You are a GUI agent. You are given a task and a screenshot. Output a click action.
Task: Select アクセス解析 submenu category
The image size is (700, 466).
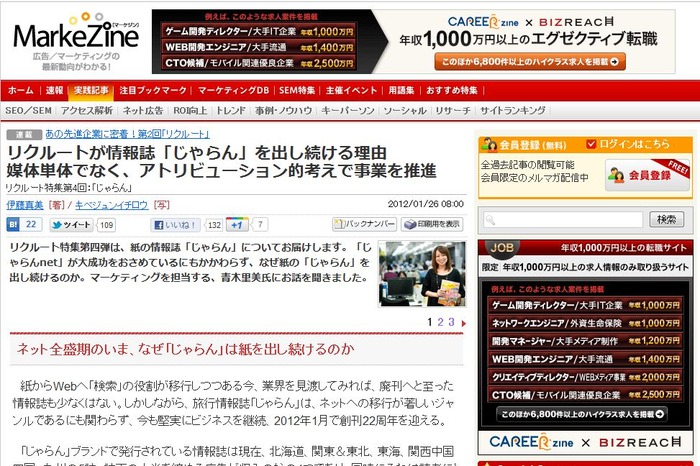(x=87, y=110)
